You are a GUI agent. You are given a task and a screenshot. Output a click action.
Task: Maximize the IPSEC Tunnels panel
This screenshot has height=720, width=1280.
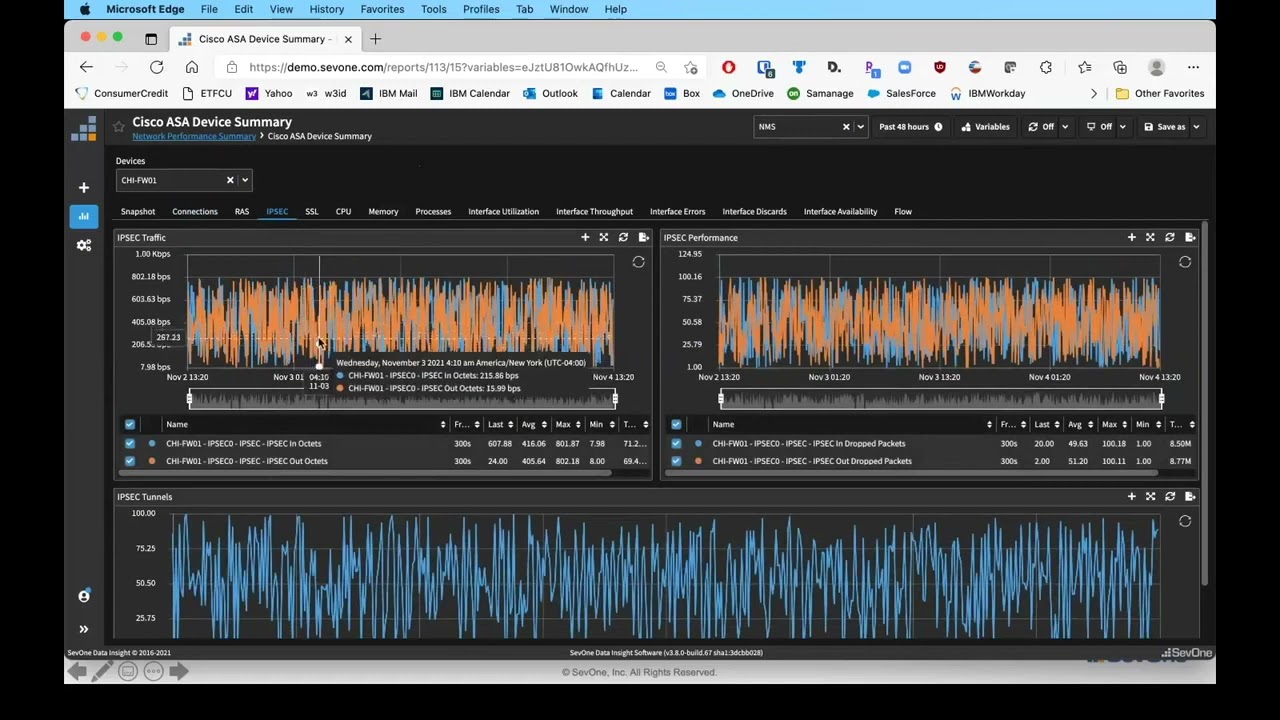click(x=1150, y=497)
